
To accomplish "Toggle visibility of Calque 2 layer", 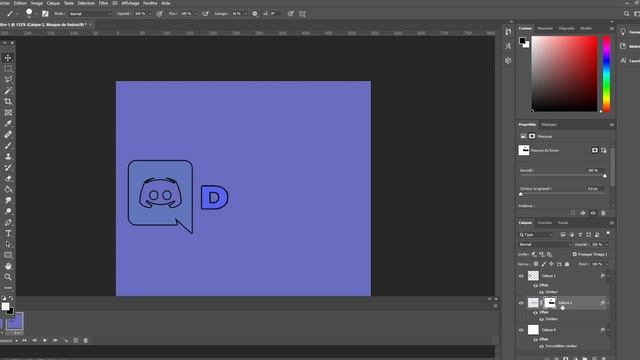I will [521, 303].
